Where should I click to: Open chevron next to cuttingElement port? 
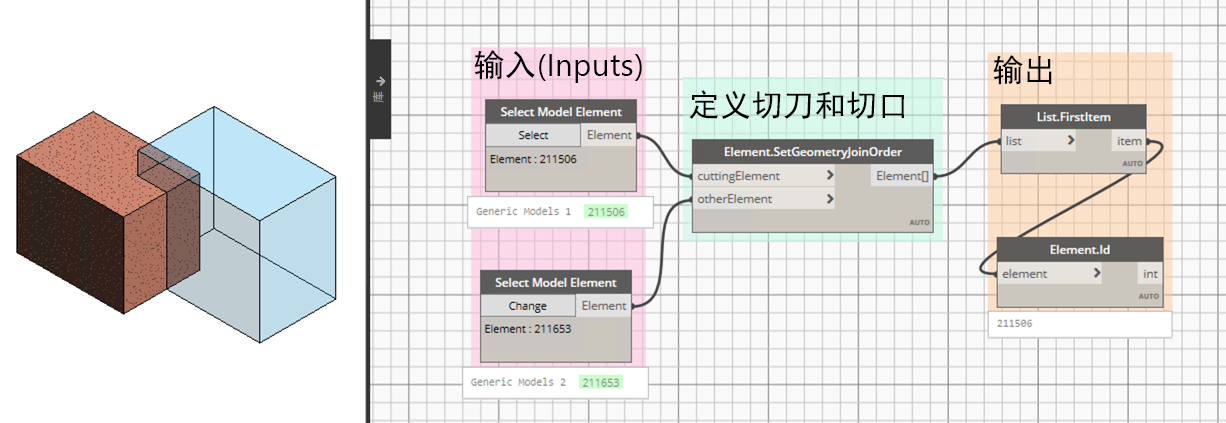pos(830,176)
